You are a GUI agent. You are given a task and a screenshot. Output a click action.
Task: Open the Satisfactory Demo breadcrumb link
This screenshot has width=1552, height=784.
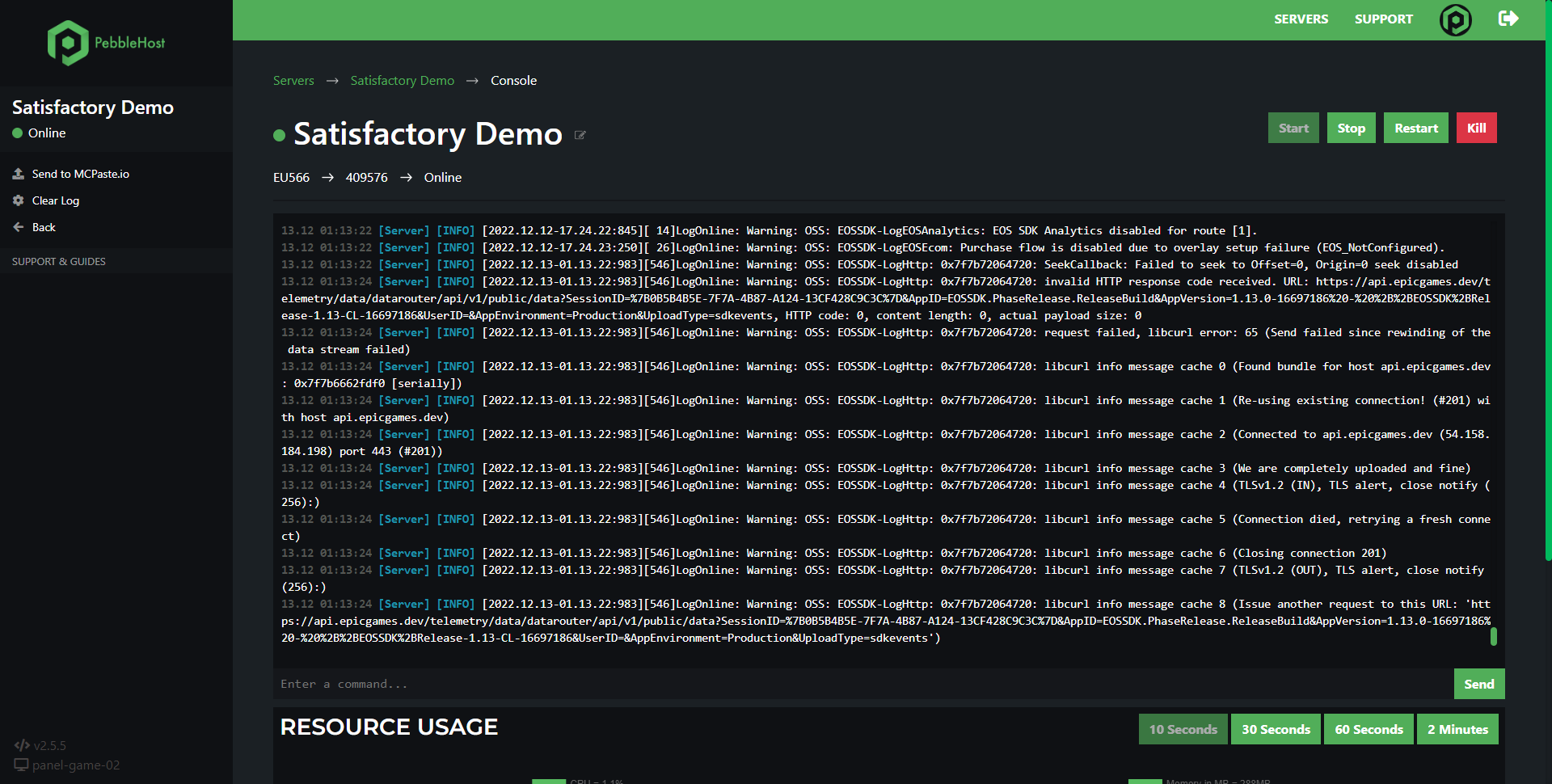[402, 81]
